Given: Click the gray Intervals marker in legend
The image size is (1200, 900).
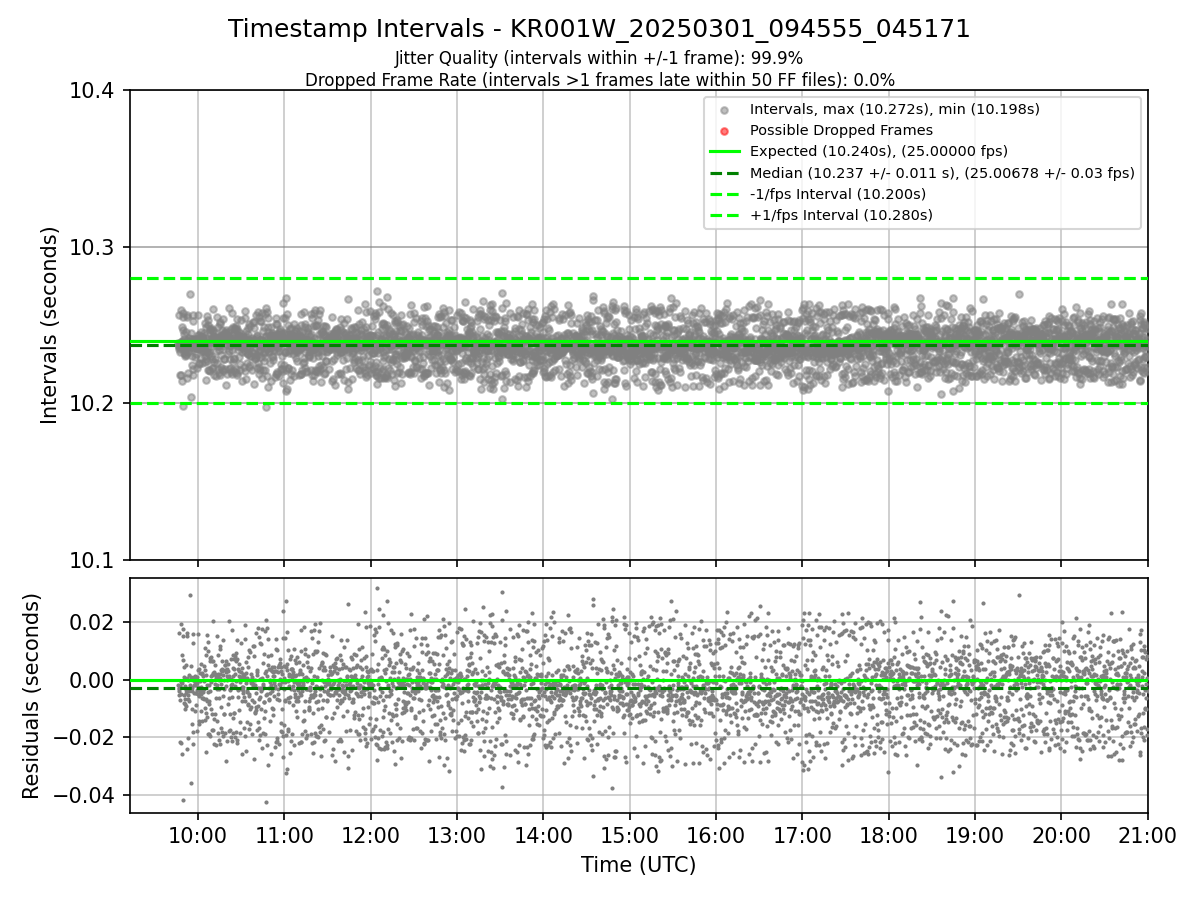Looking at the screenshot, I should tap(725, 110).
